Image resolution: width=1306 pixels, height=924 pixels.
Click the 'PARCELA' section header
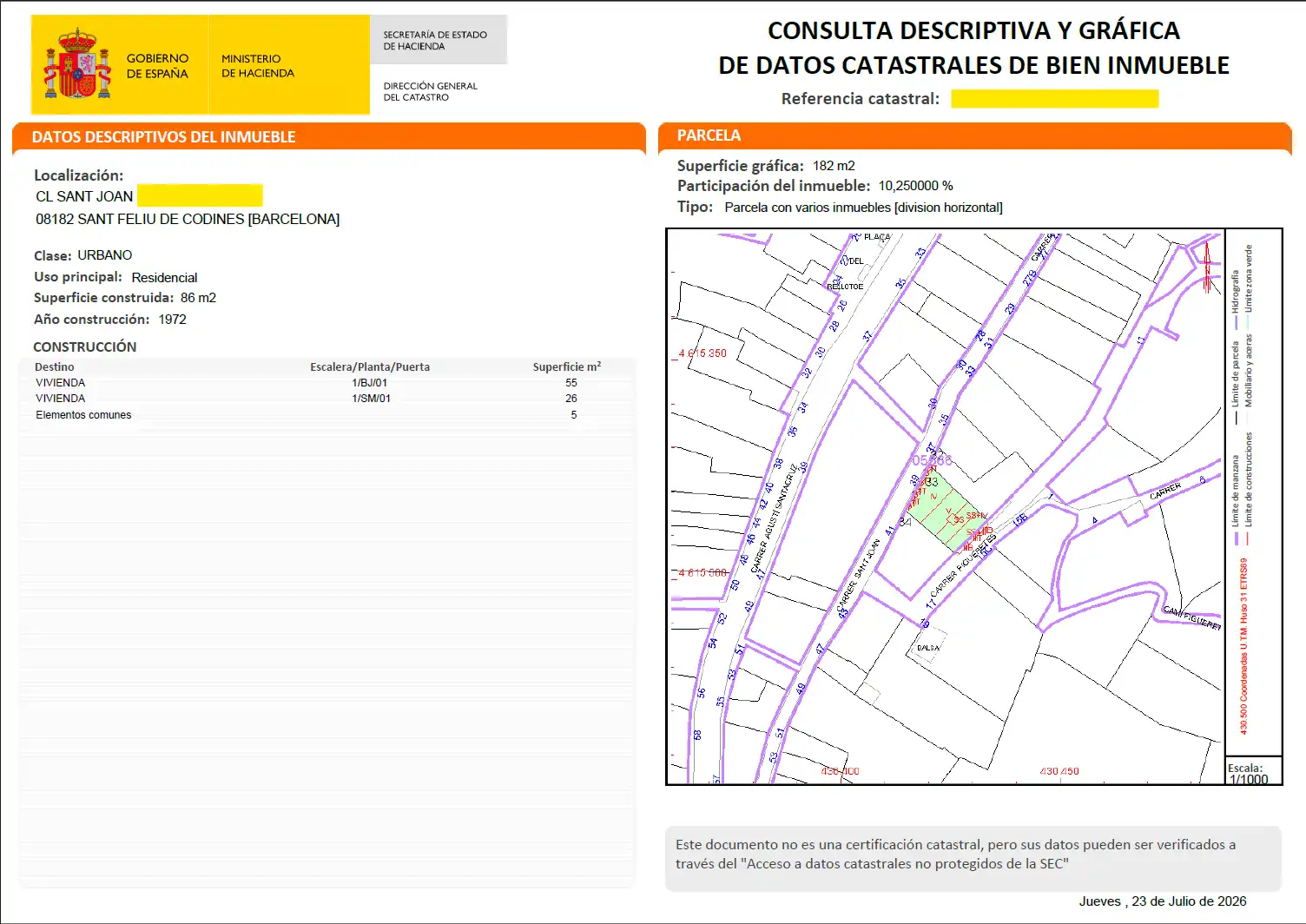(x=709, y=135)
